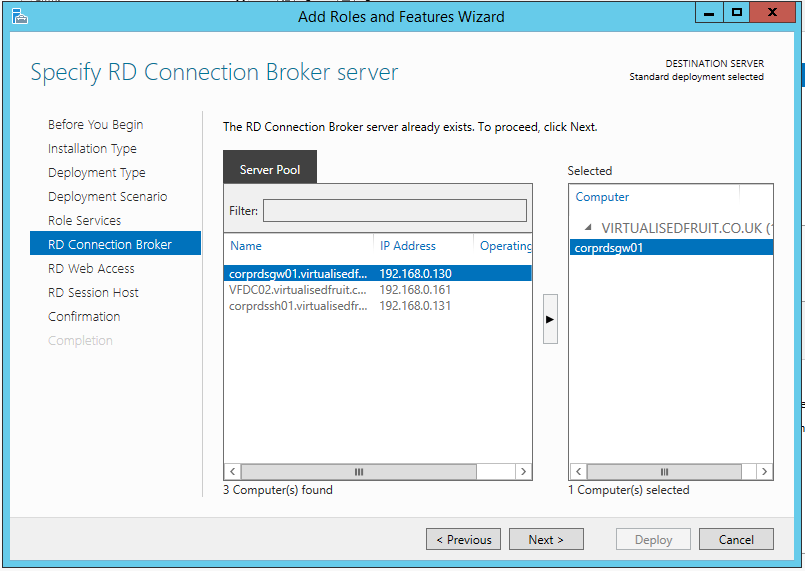Cancel the wizard
This screenshot has width=805, height=571.
pyautogui.click(x=736, y=539)
